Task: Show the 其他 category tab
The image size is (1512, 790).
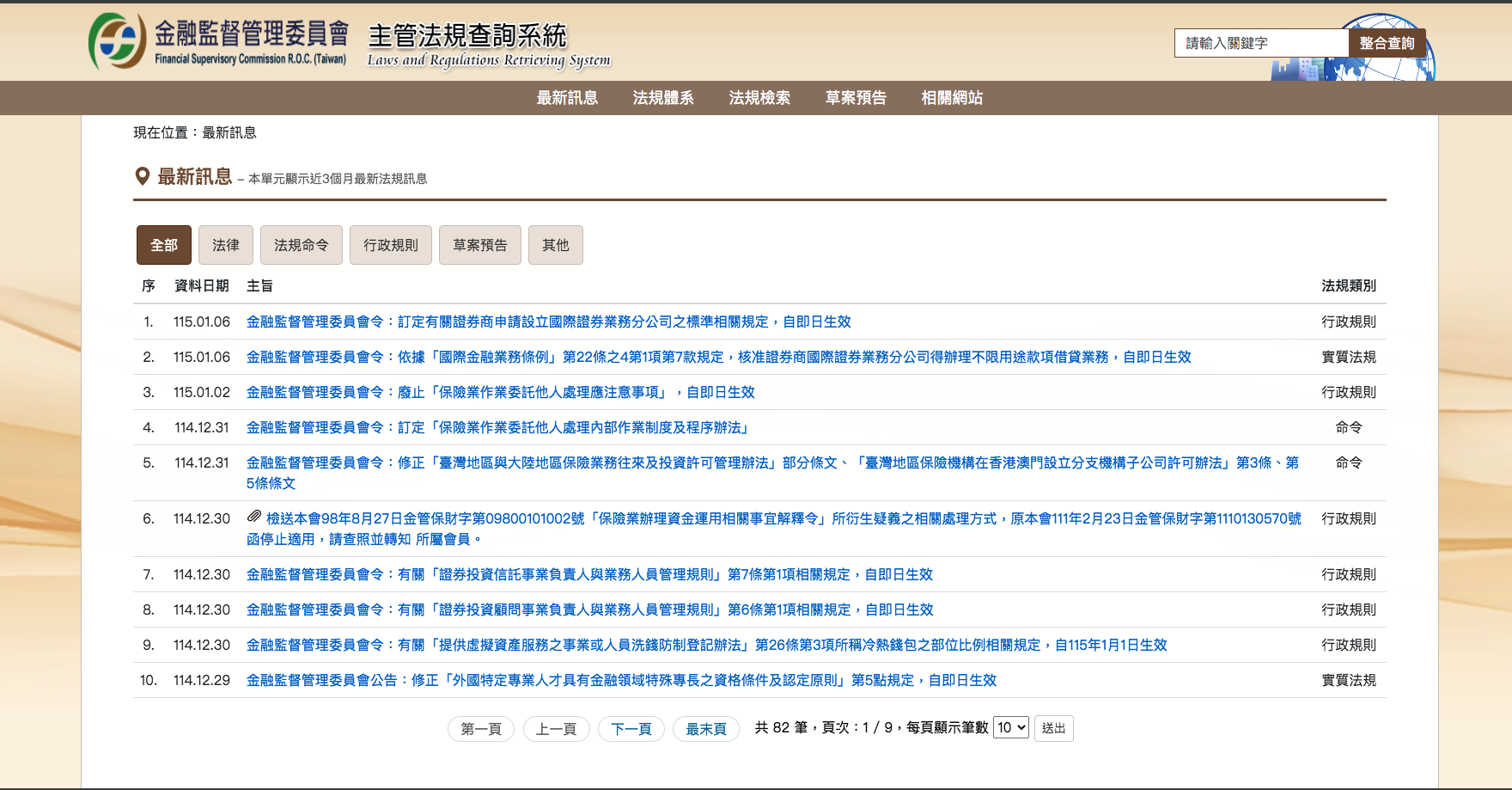Action: pos(556,245)
